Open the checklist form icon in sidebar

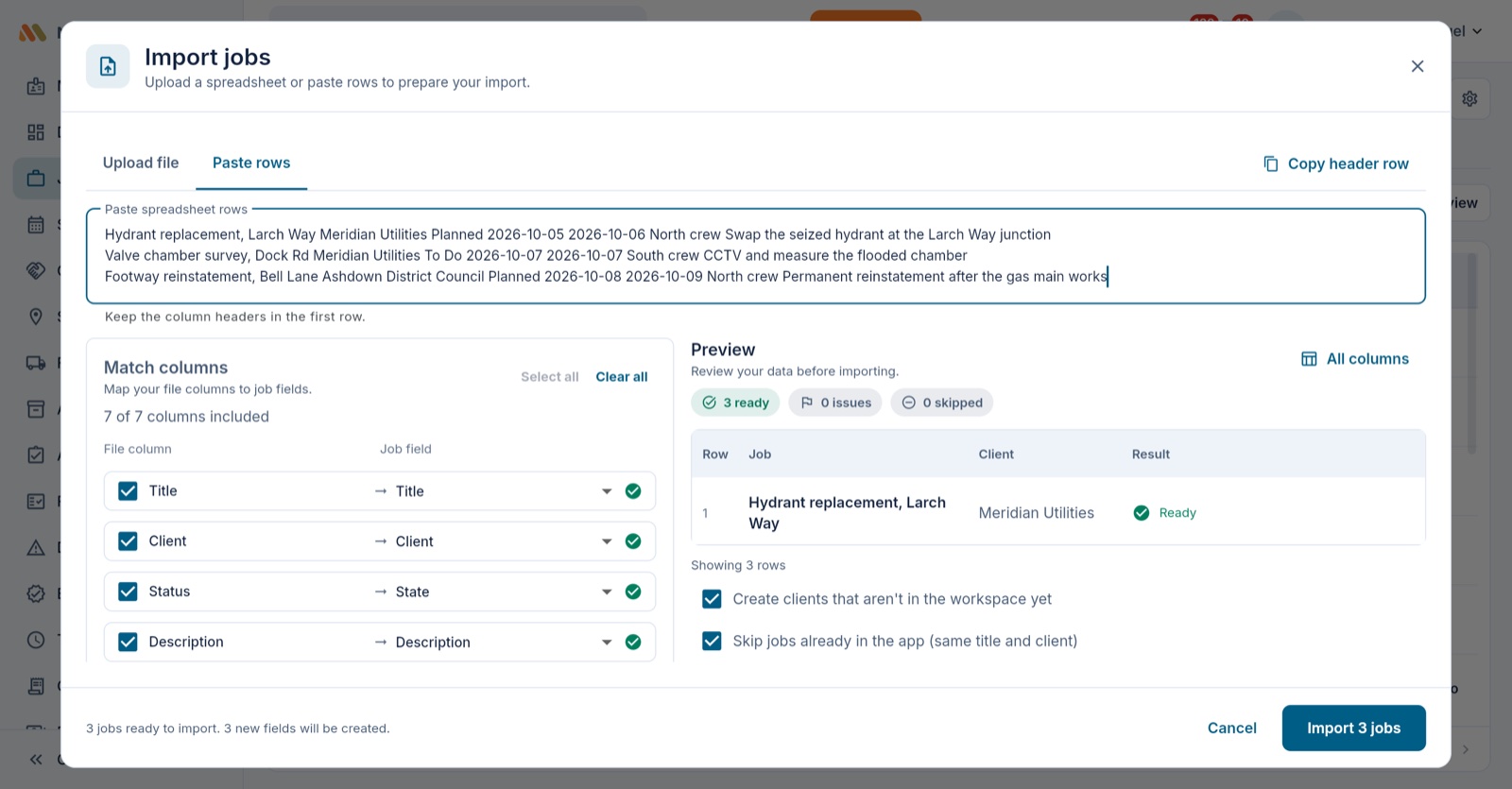point(36,501)
